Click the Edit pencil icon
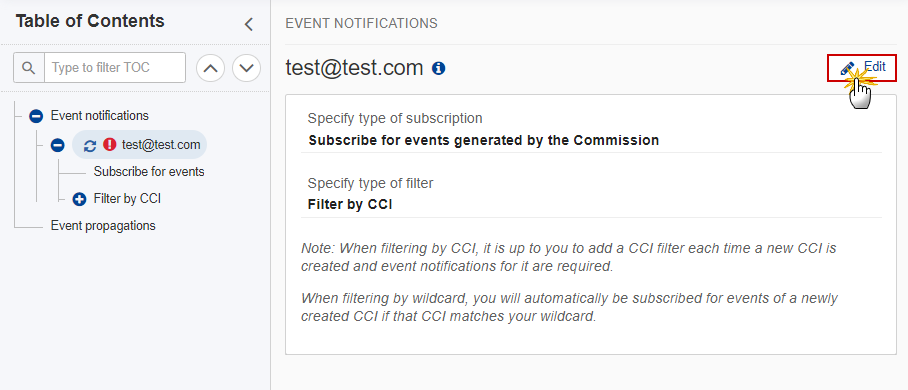 pos(847,68)
